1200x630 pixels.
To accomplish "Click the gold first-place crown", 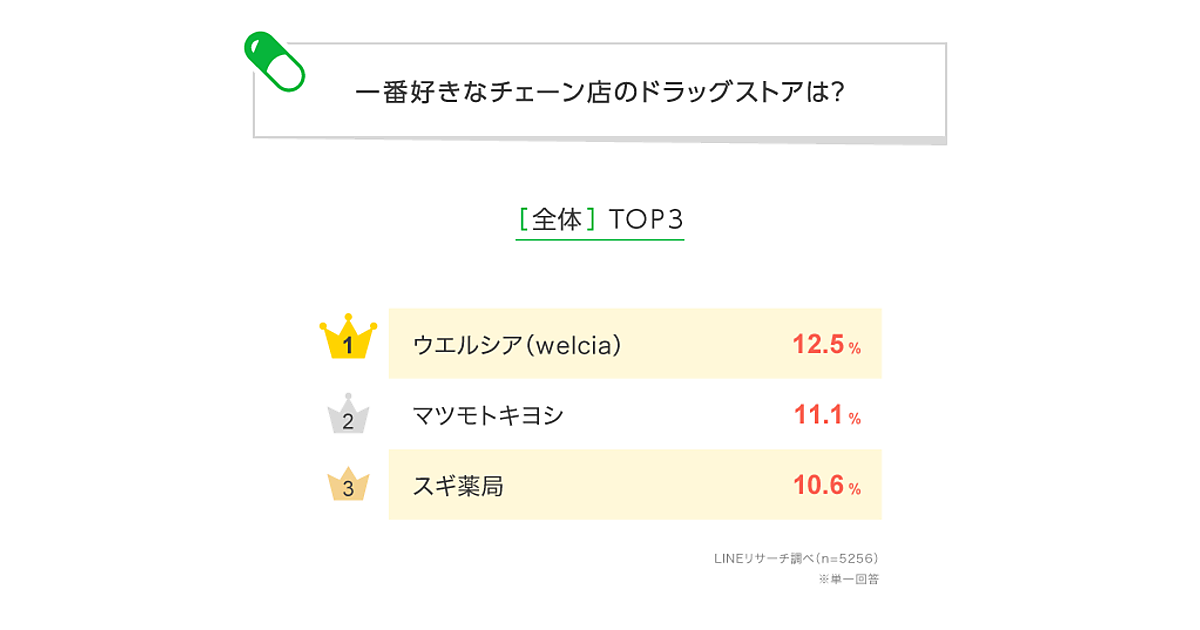I will click(348, 337).
